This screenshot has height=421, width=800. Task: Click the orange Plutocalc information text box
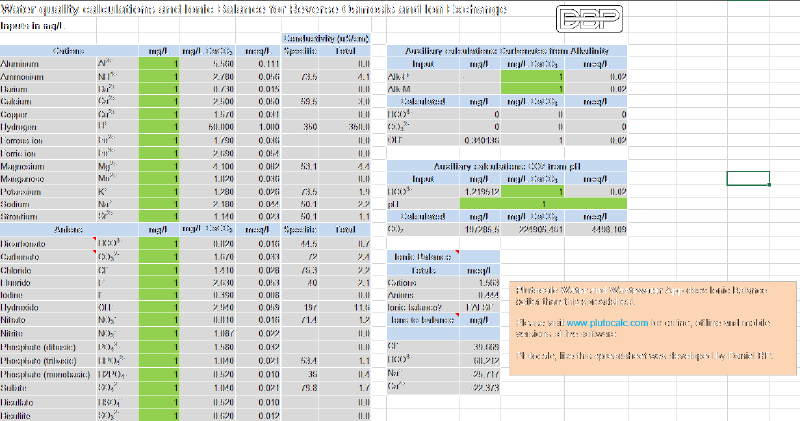[x=653, y=328]
